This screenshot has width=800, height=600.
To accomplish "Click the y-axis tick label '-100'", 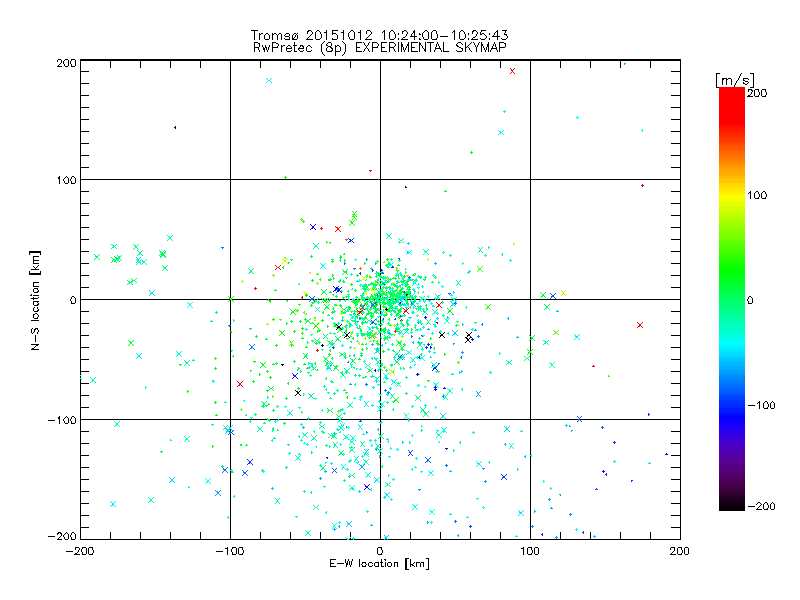I will [x=62, y=420].
